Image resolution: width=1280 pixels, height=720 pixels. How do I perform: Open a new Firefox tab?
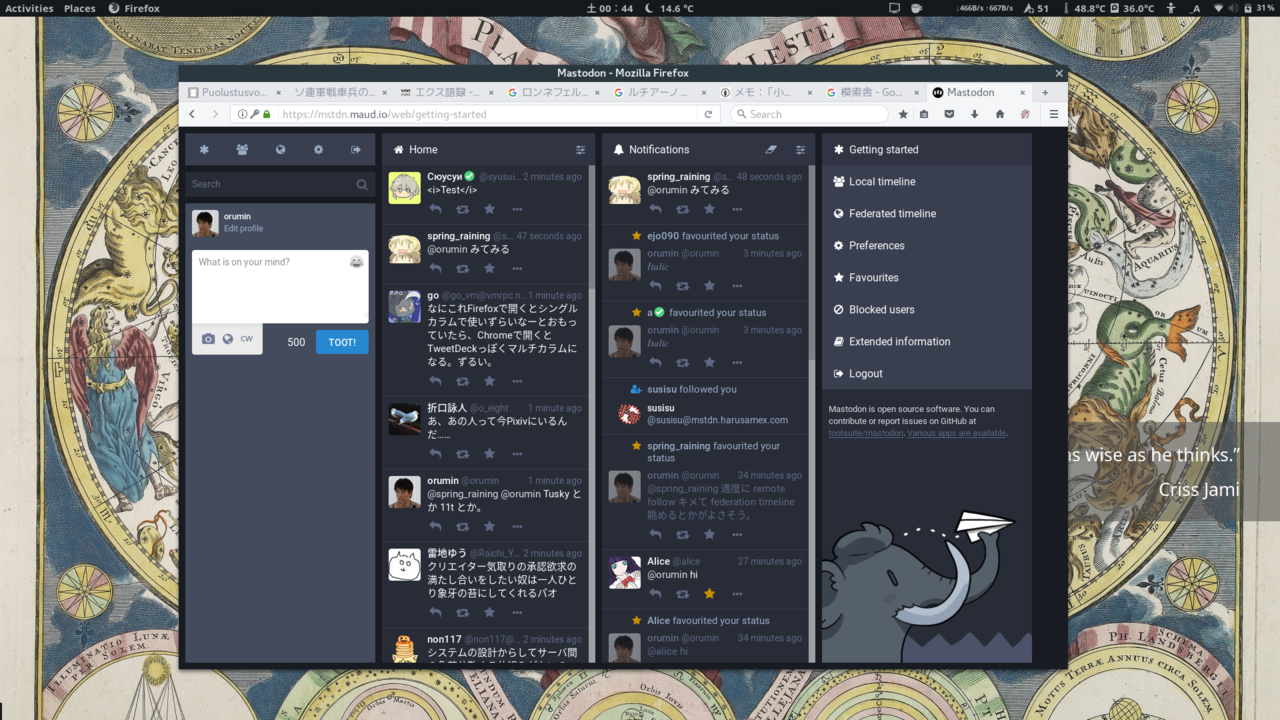click(1045, 92)
